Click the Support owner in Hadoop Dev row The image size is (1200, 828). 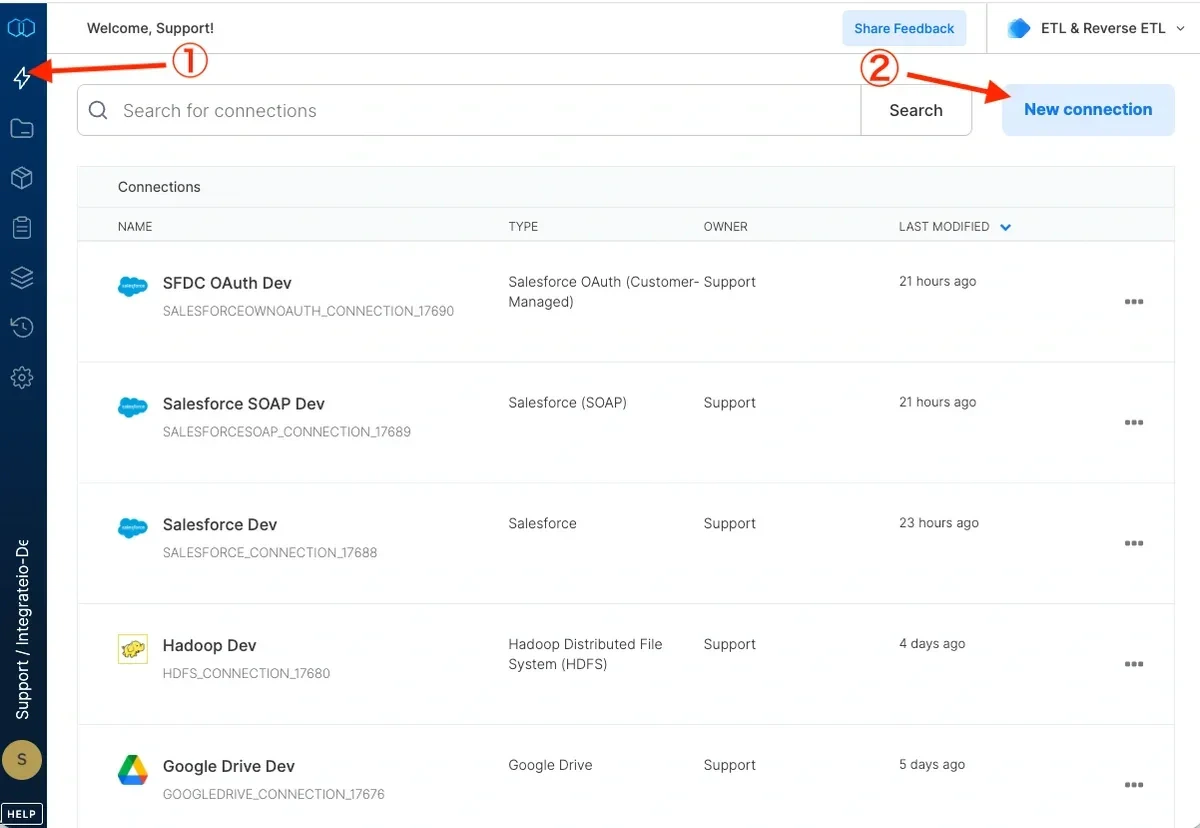729,645
